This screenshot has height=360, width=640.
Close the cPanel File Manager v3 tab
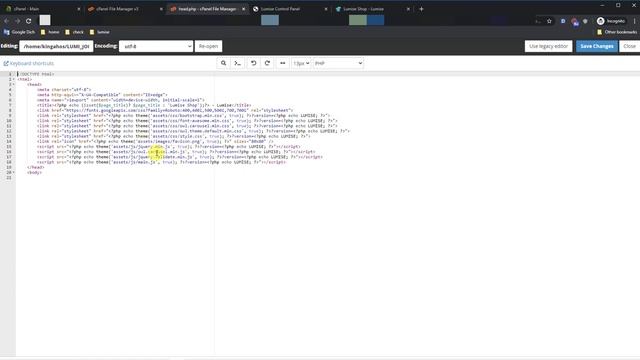coord(161,9)
